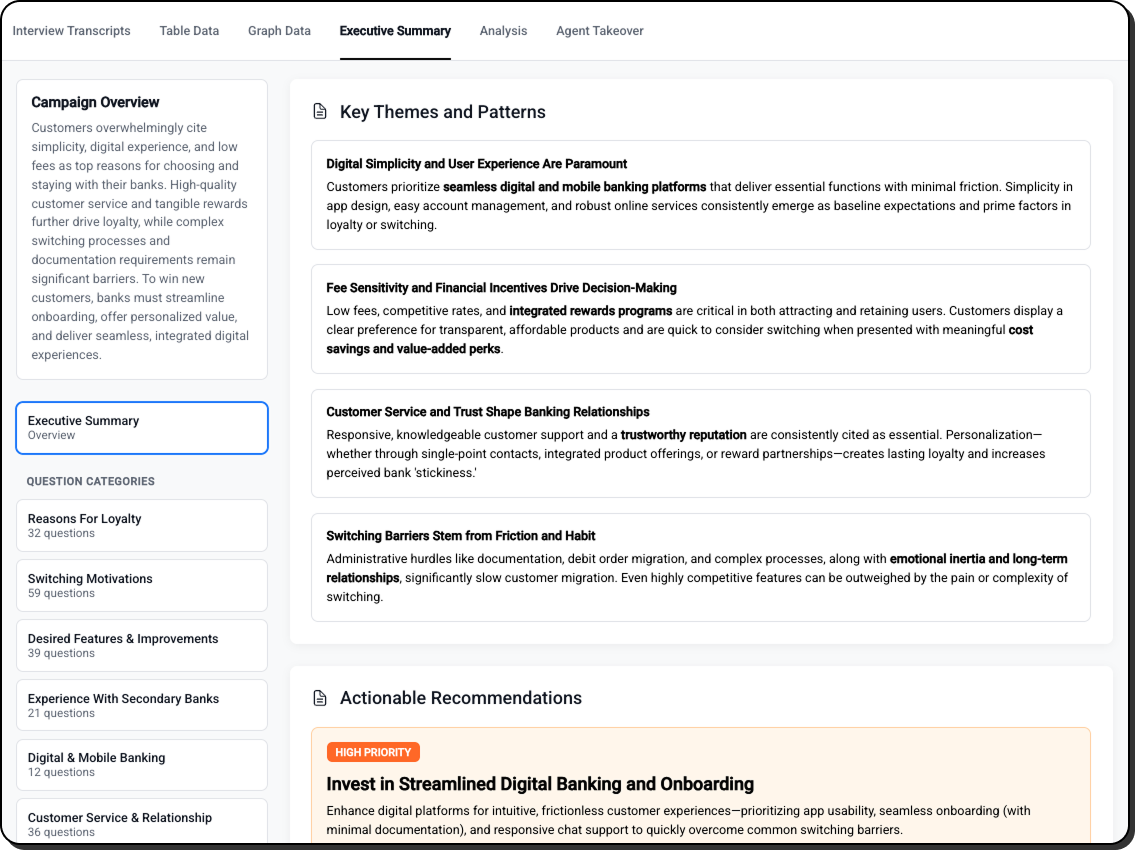
Task: Click the Key Themes and Patterns heading
Action: point(442,111)
